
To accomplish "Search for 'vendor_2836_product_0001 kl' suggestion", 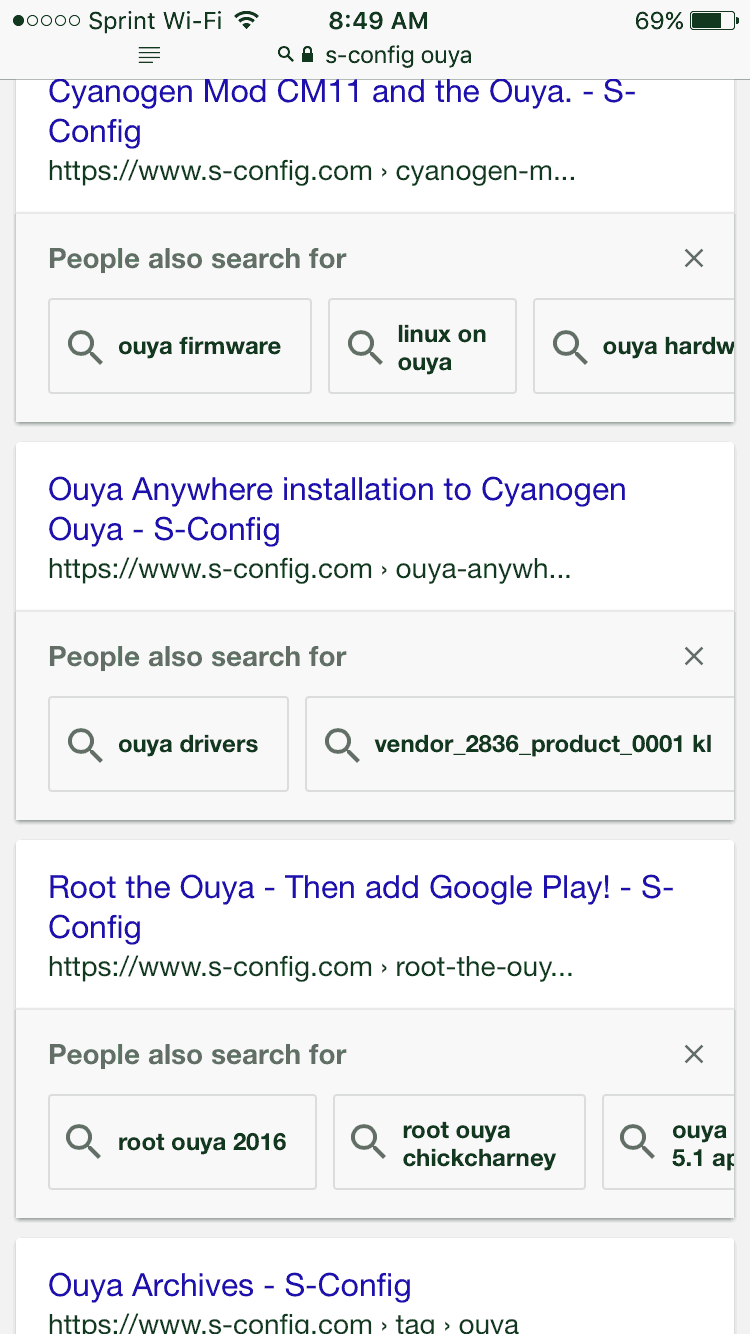I will point(520,744).
